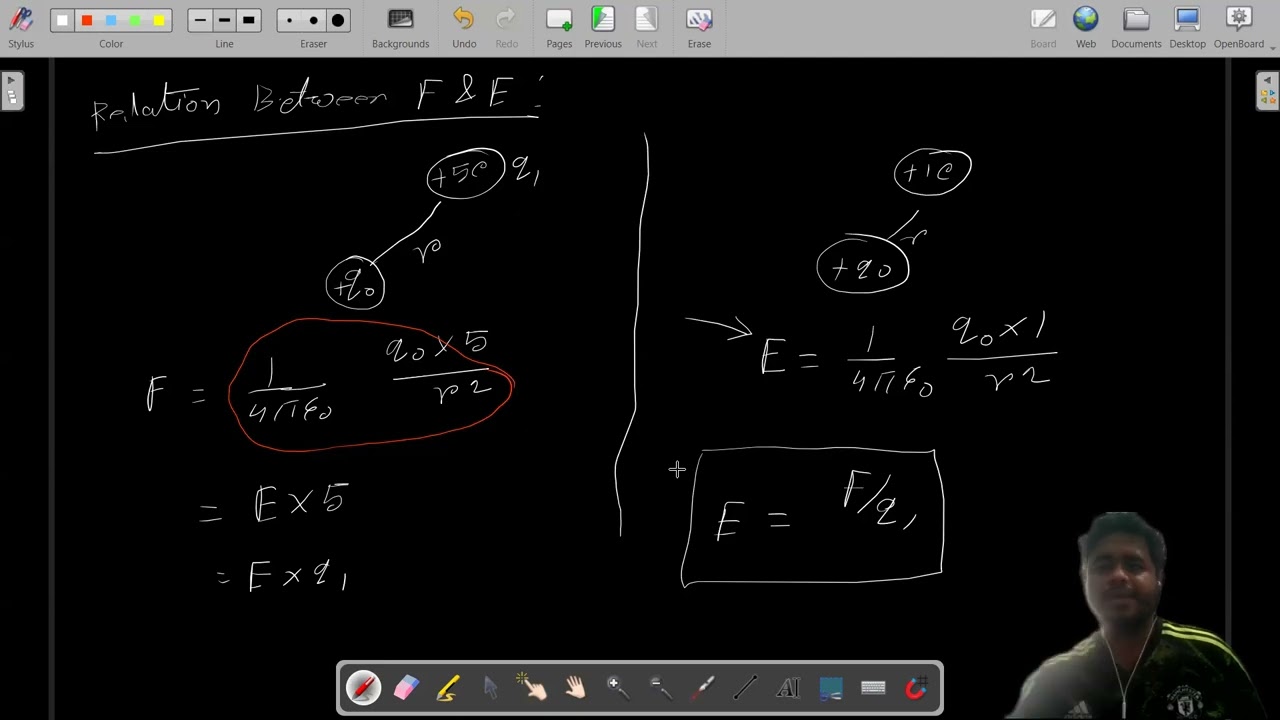Select the Capture part of screen tool
1280x720 pixels.
[x=830, y=688]
